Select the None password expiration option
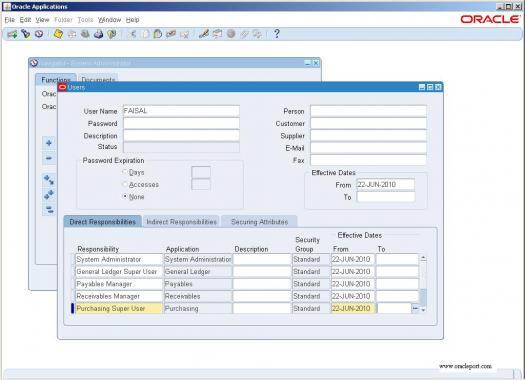The image size is (525, 380). [125, 197]
